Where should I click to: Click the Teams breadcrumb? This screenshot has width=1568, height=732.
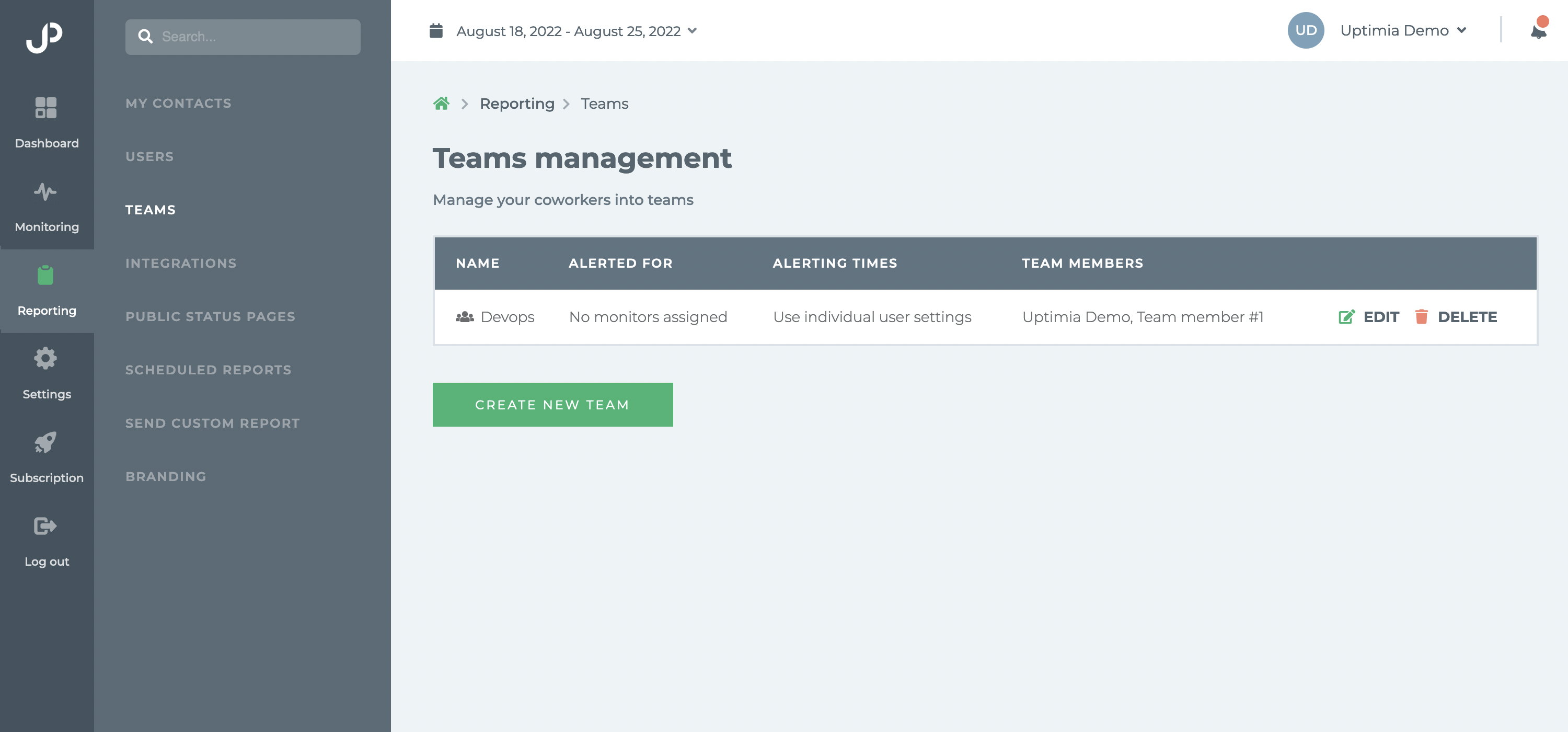604,104
